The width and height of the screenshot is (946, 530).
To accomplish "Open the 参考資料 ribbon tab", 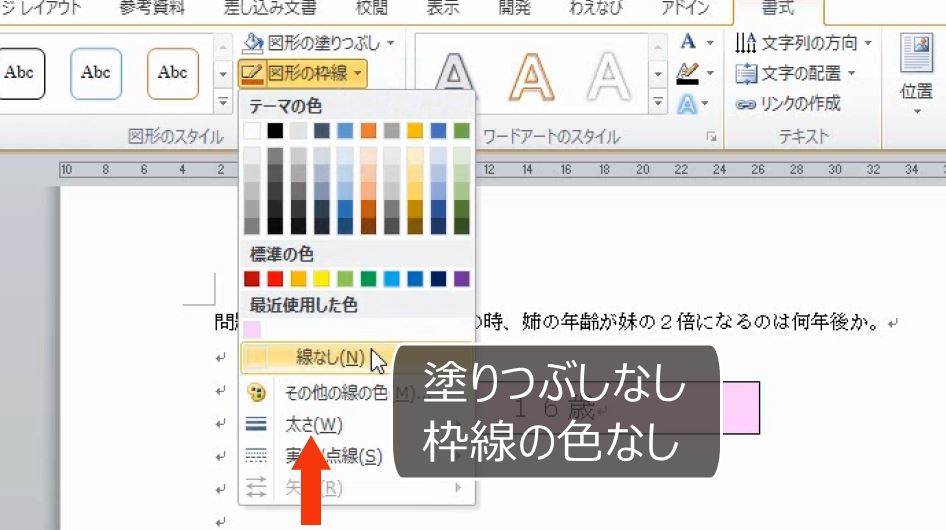I will [152, 8].
